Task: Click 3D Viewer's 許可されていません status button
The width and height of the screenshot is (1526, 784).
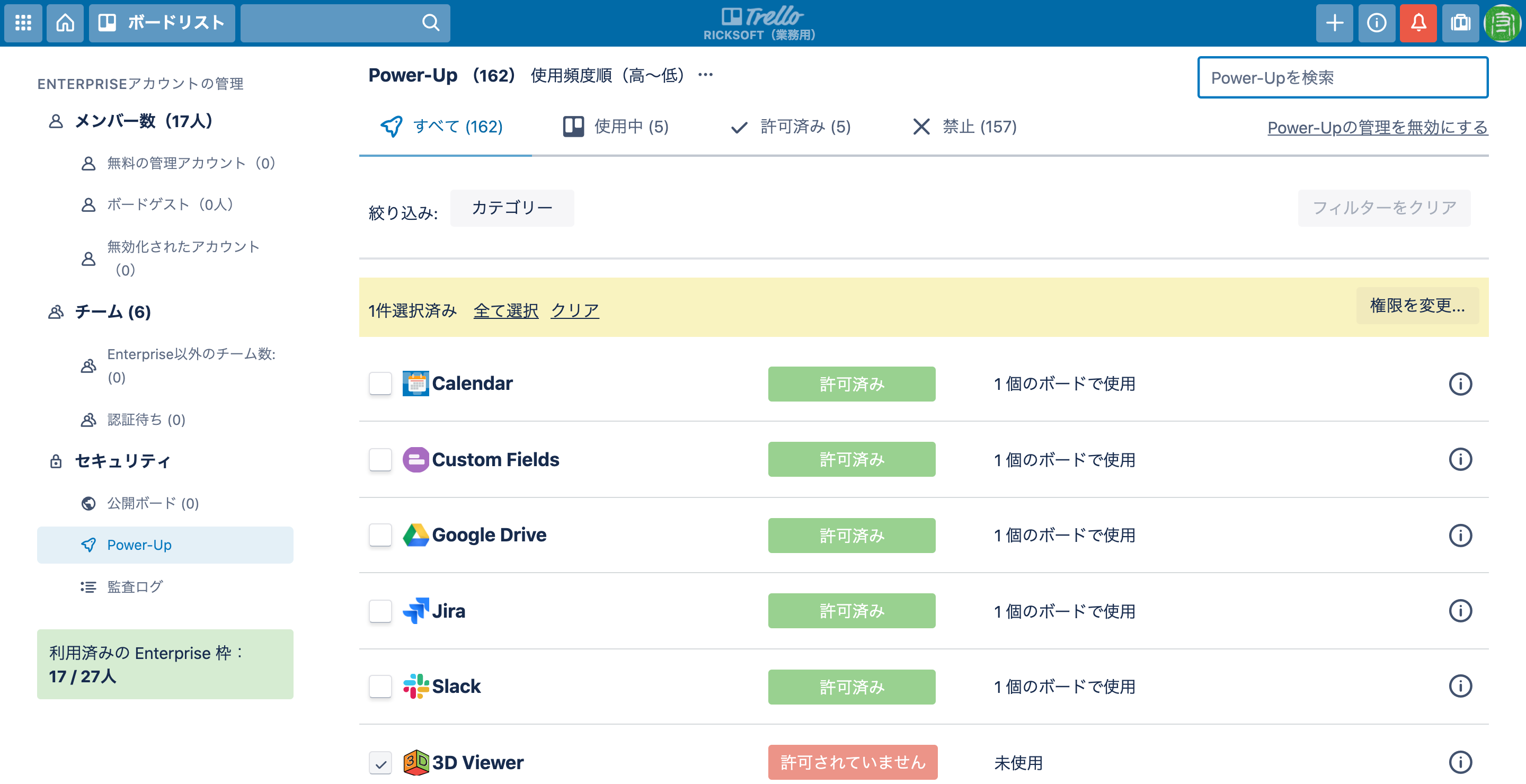Action: [x=853, y=763]
